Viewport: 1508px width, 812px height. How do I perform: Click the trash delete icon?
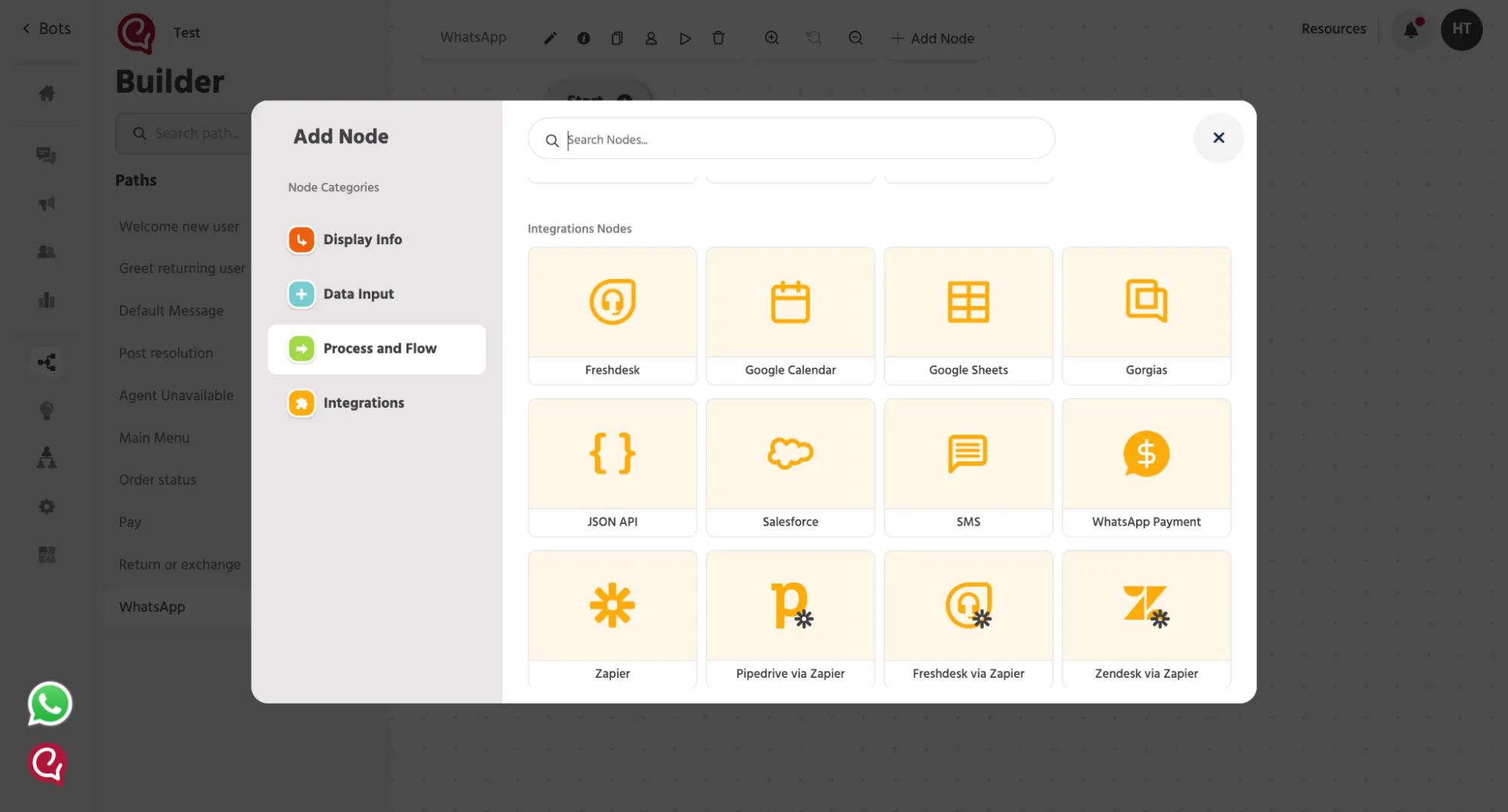pos(718,38)
